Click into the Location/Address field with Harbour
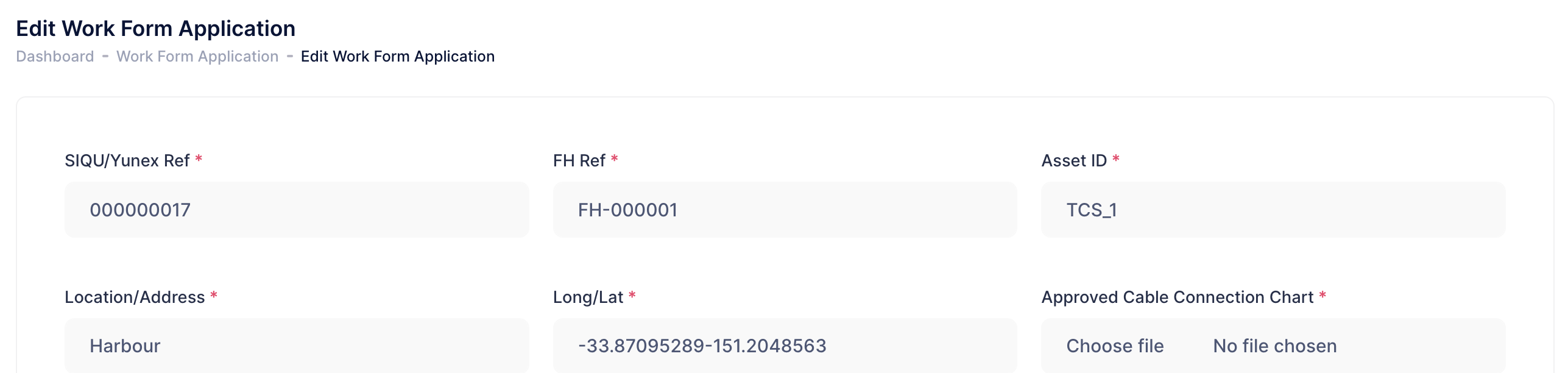This screenshot has width=1568, height=373. pos(297,346)
